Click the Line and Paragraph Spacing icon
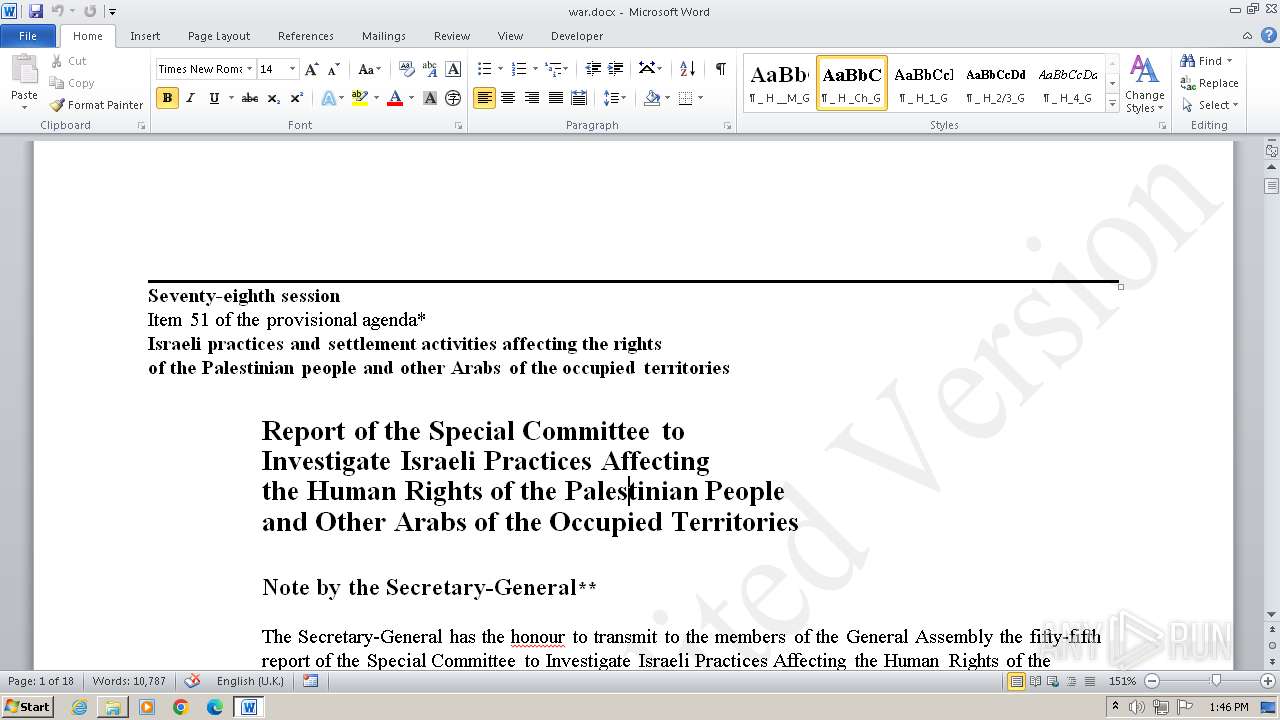Viewport: 1280px width, 720px height. (610, 98)
